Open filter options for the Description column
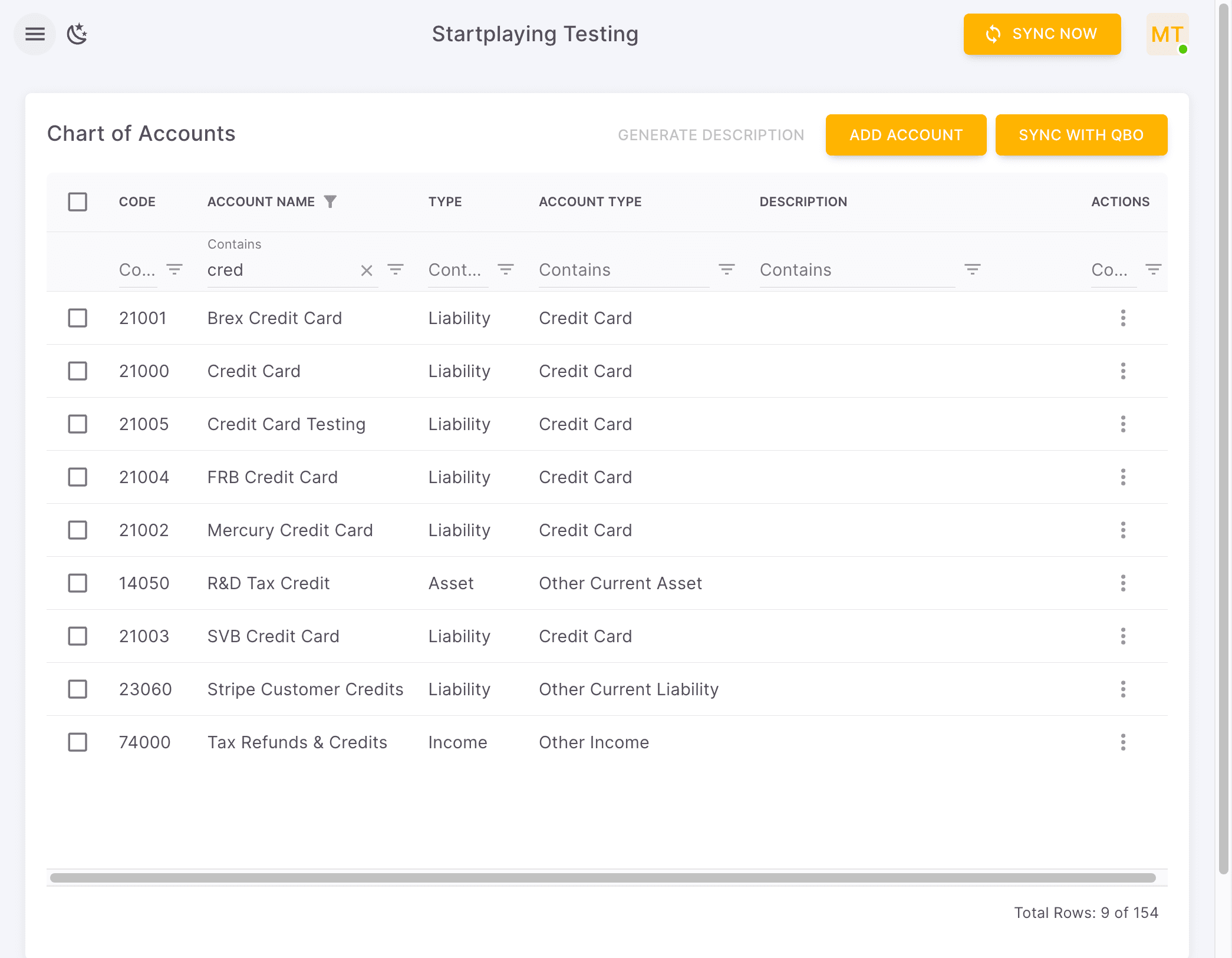The height and width of the screenshot is (958, 1232). pos(972,269)
